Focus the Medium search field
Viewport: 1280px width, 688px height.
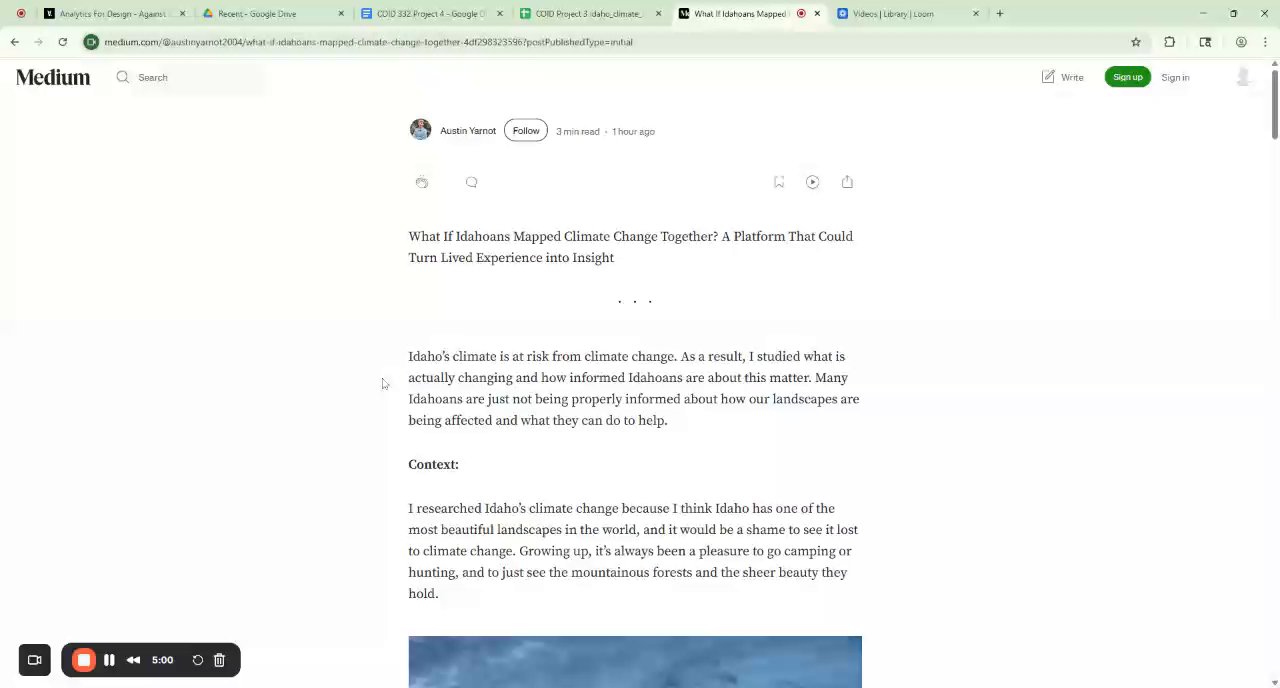click(190, 77)
